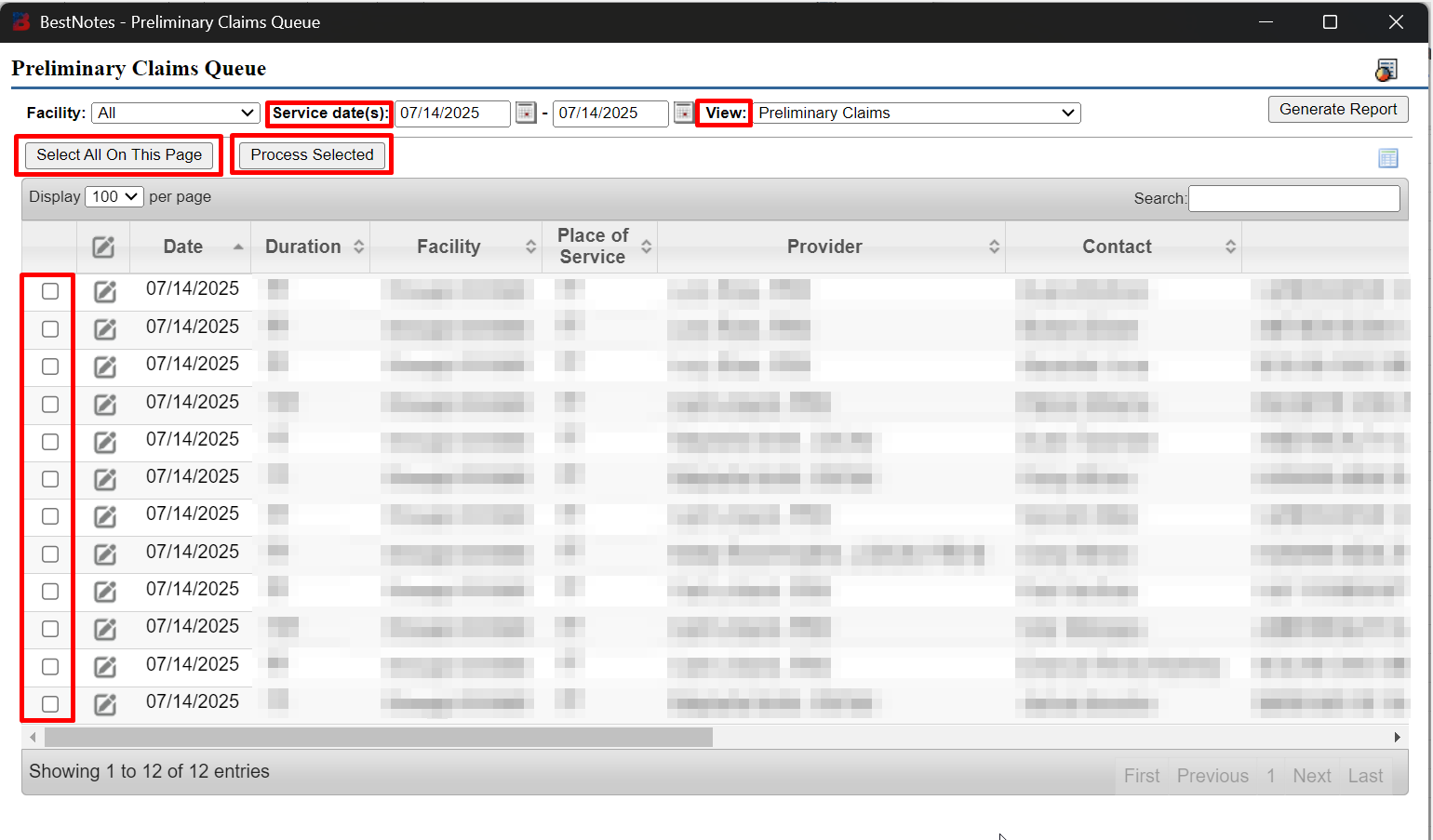The height and width of the screenshot is (840, 1433).
Task: Open the edit icon of the eighth row
Action: coord(105,554)
